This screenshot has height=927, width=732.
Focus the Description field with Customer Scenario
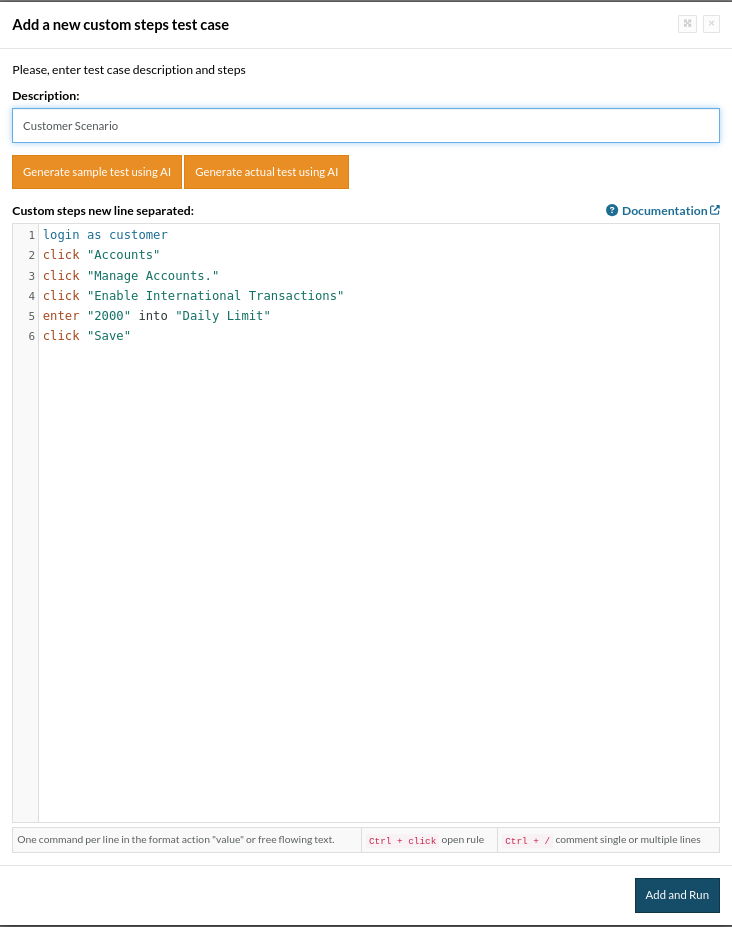pos(365,126)
